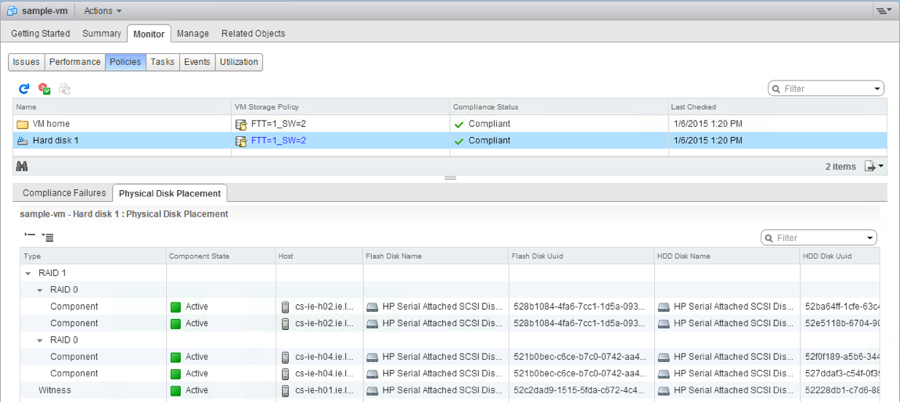
Task: Click the FTT=1_SW=2 policy link for Hard disk 1
Action: coord(278,141)
